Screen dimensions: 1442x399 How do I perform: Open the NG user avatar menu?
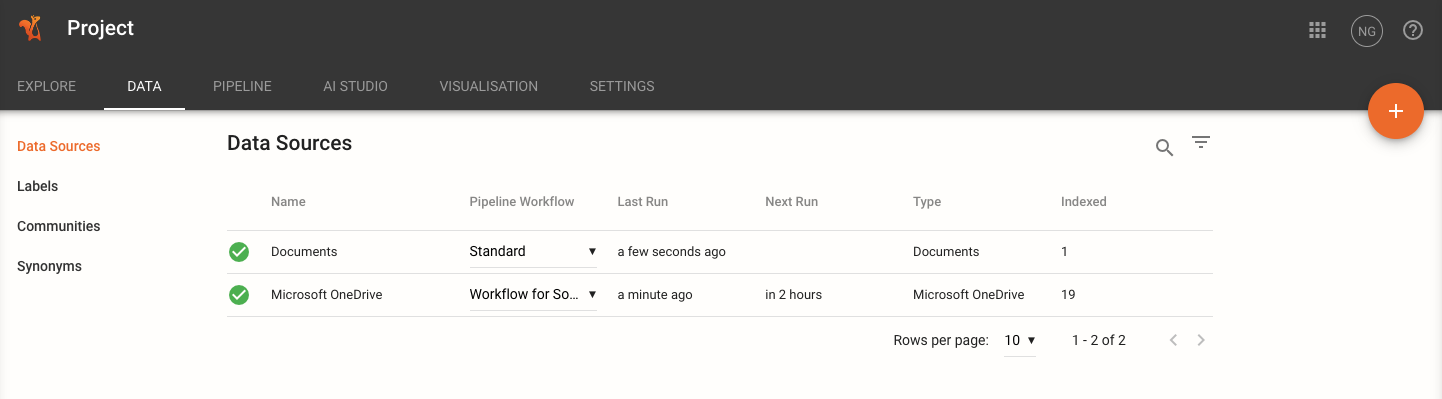click(x=1366, y=31)
